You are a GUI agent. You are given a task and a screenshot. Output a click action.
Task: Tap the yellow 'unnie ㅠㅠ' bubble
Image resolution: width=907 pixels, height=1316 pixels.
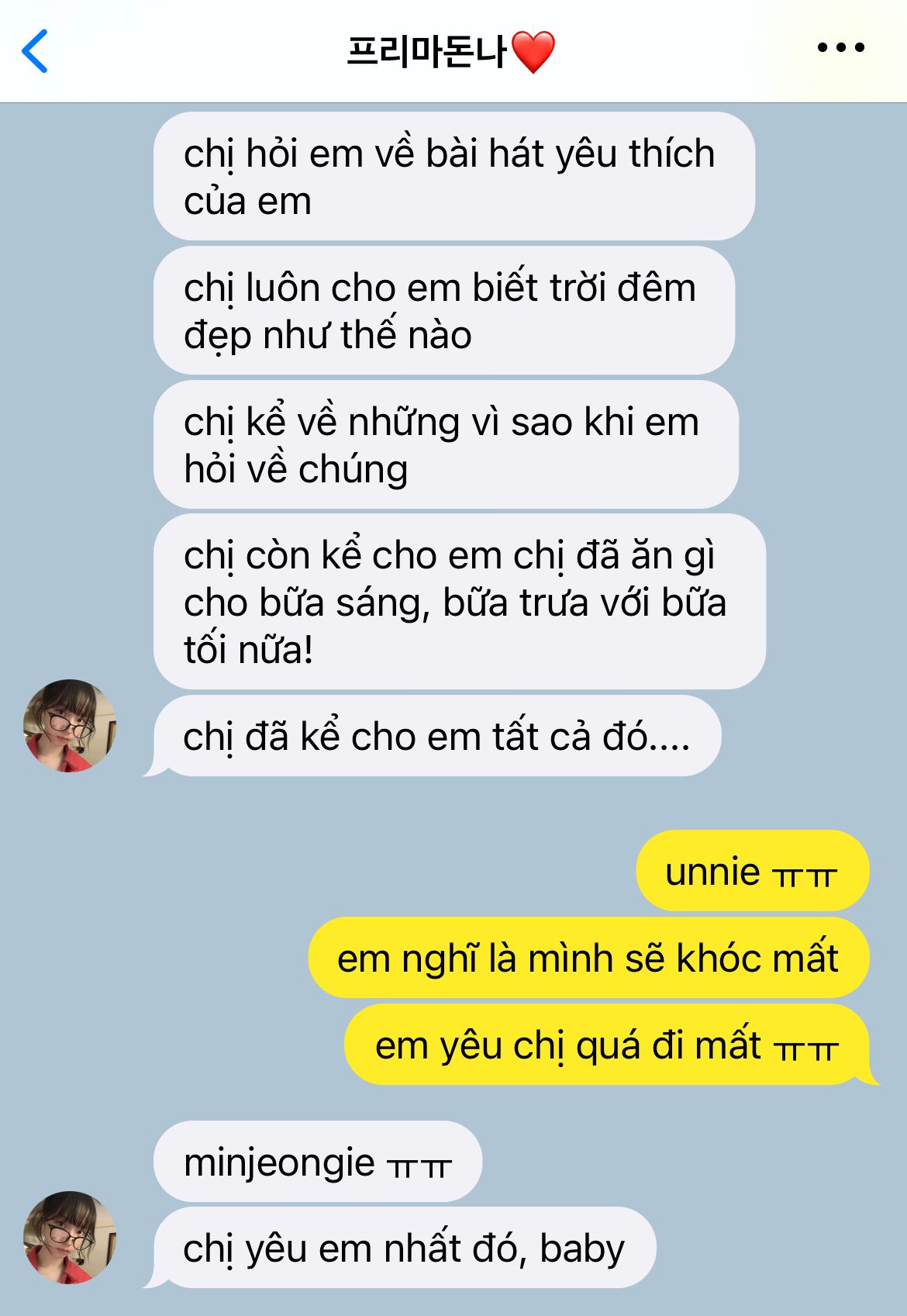point(753,871)
